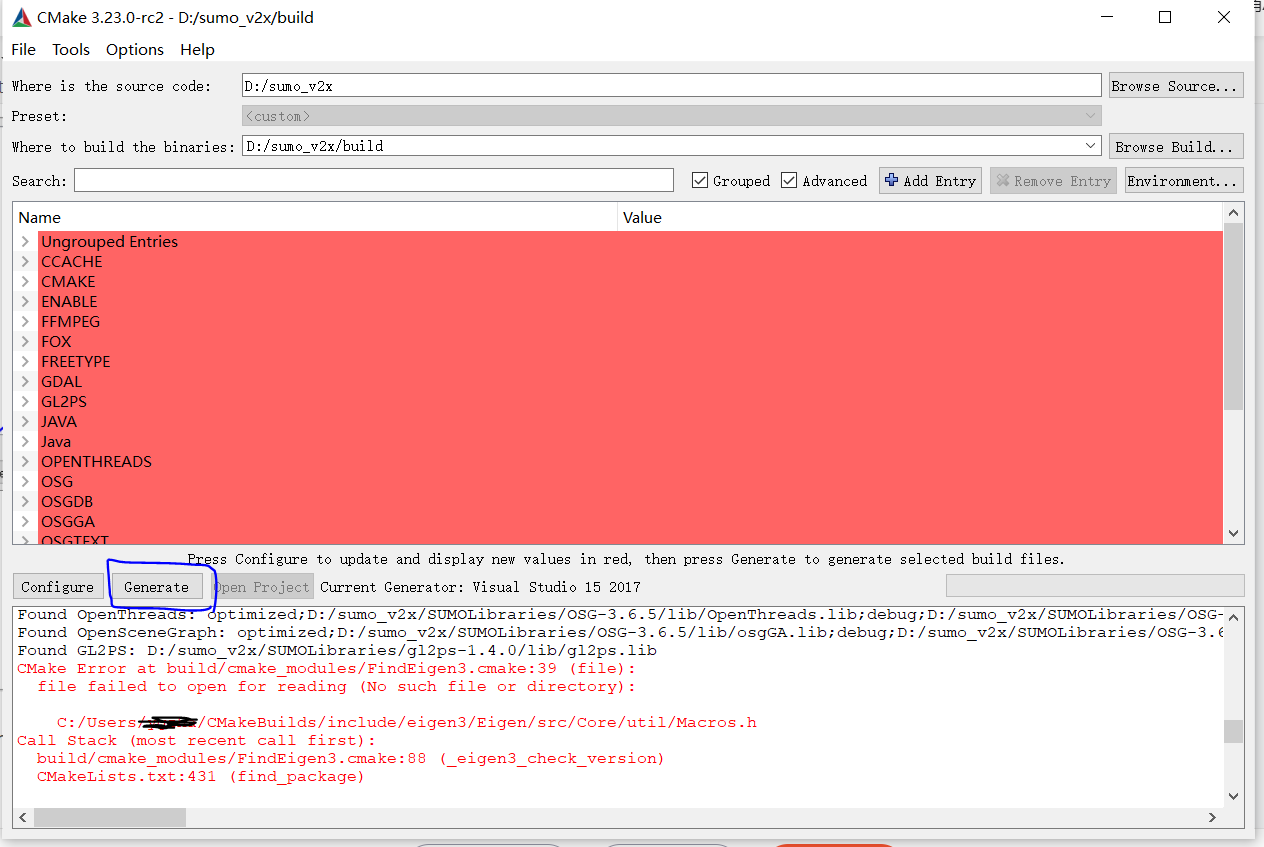Click the plus icon on Add Entry
Image resolution: width=1264 pixels, height=847 pixels.
point(892,180)
